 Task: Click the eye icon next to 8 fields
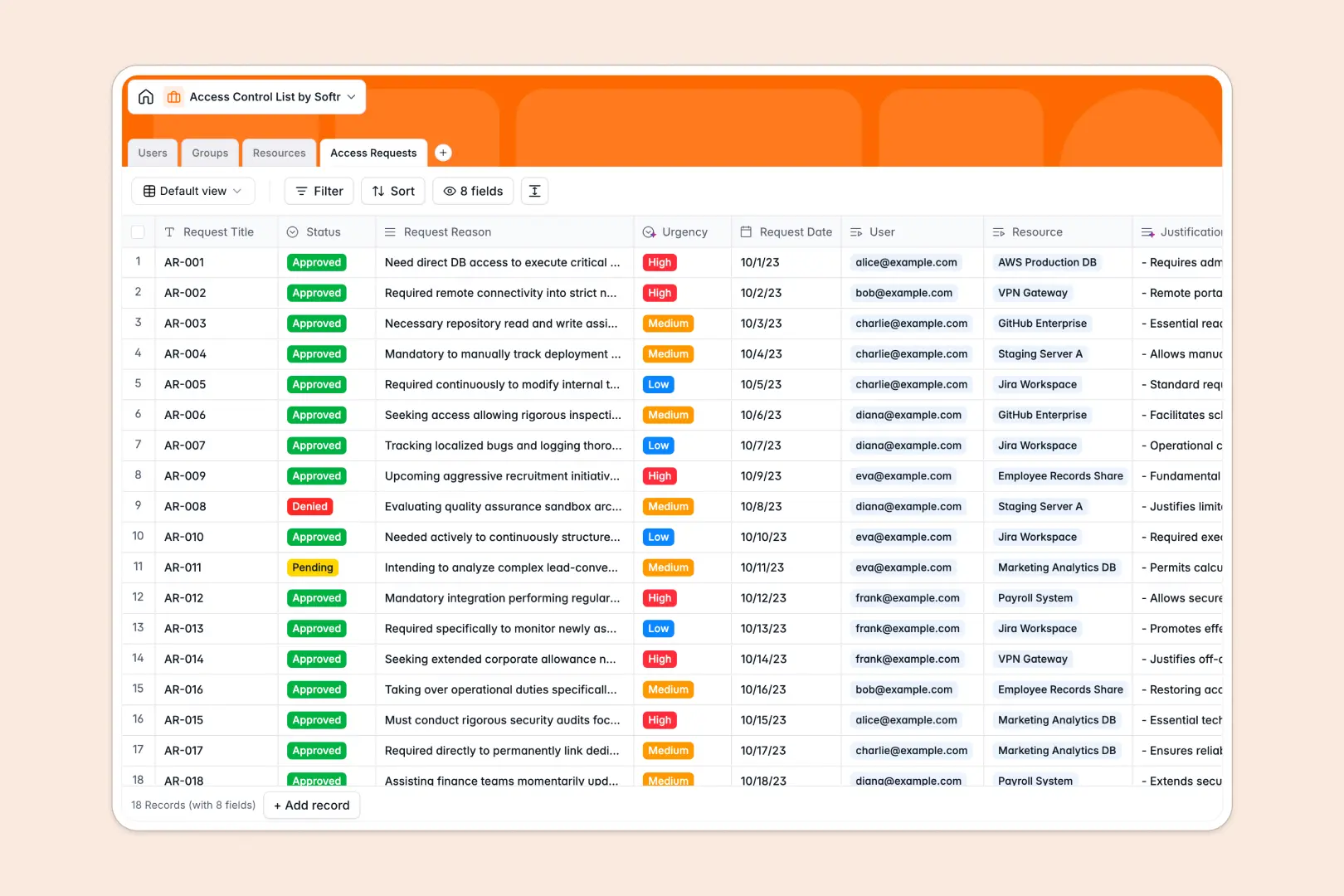pos(449,191)
